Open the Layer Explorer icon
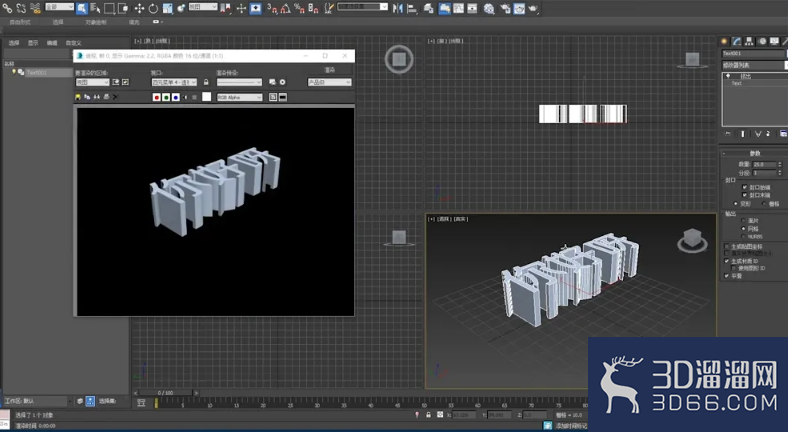788x432 pixels. click(x=428, y=8)
